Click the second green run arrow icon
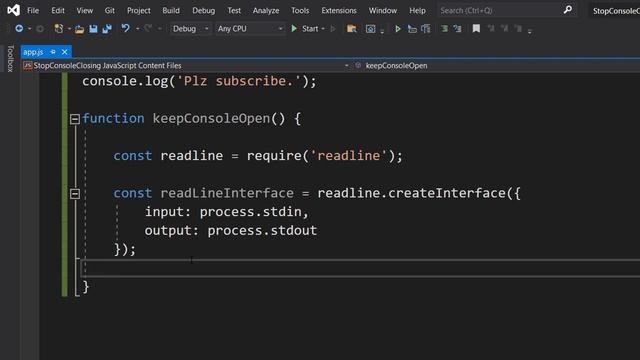This screenshot has height=360, width=640. pos(398,29)
